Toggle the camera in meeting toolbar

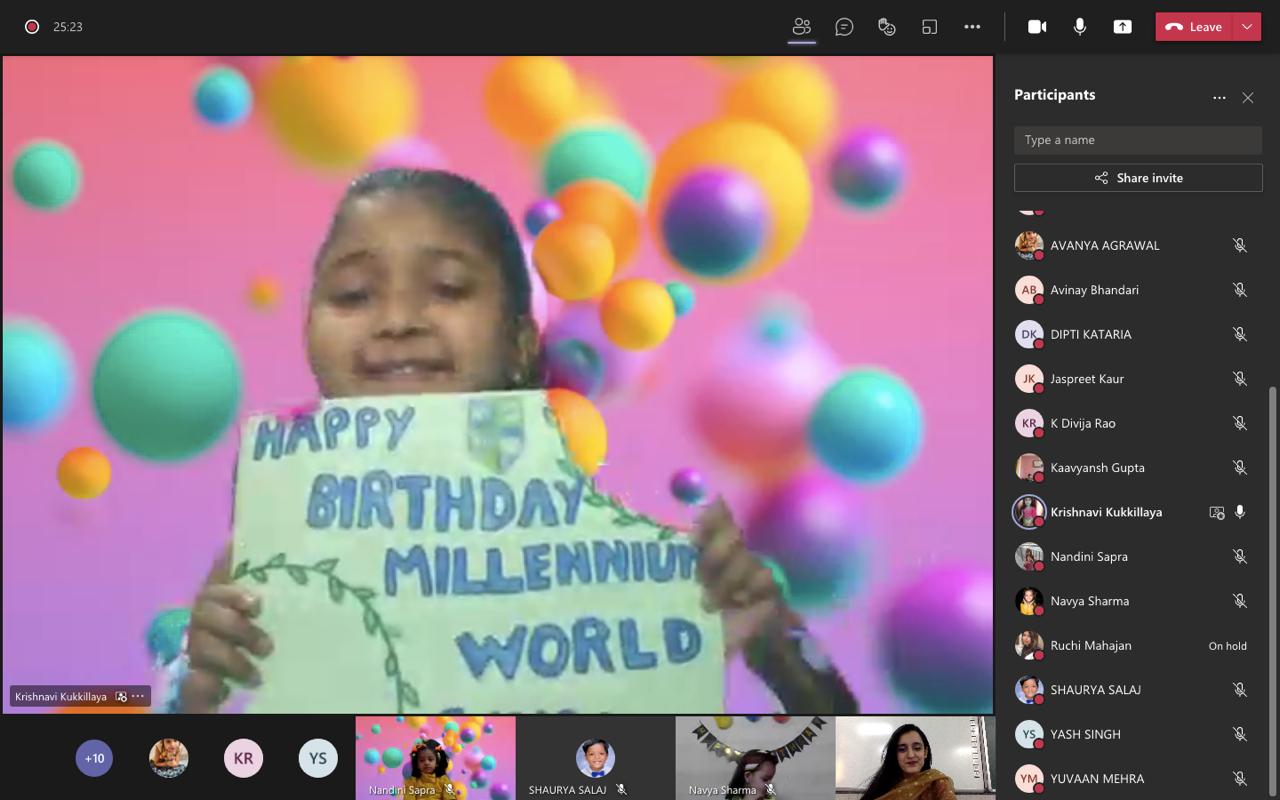click(1037, 27)
